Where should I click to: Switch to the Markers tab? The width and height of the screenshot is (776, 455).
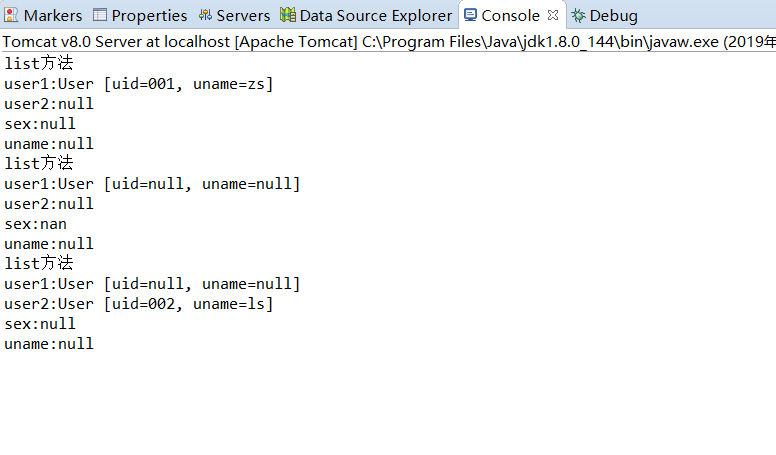coord(43,15)
